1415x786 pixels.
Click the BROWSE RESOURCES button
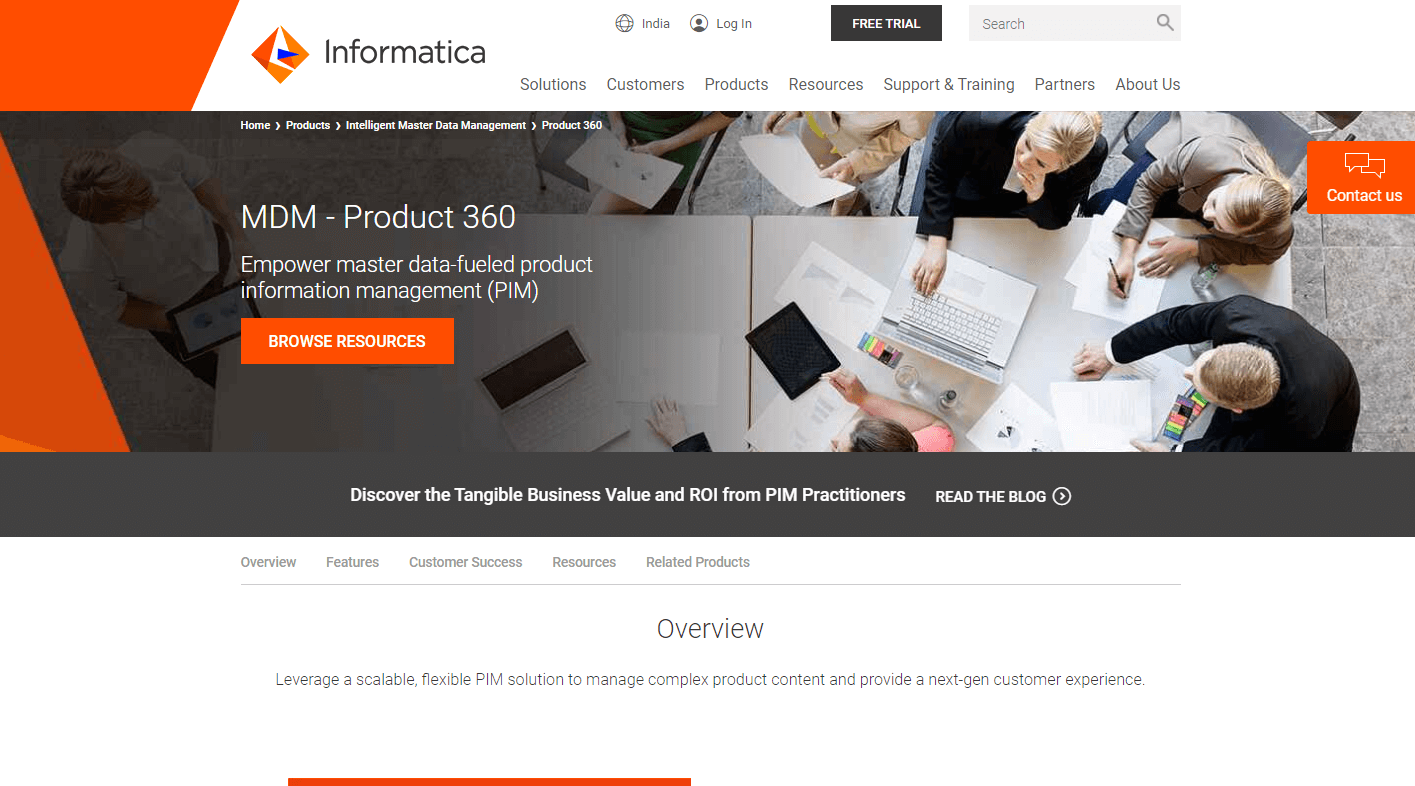347,341
